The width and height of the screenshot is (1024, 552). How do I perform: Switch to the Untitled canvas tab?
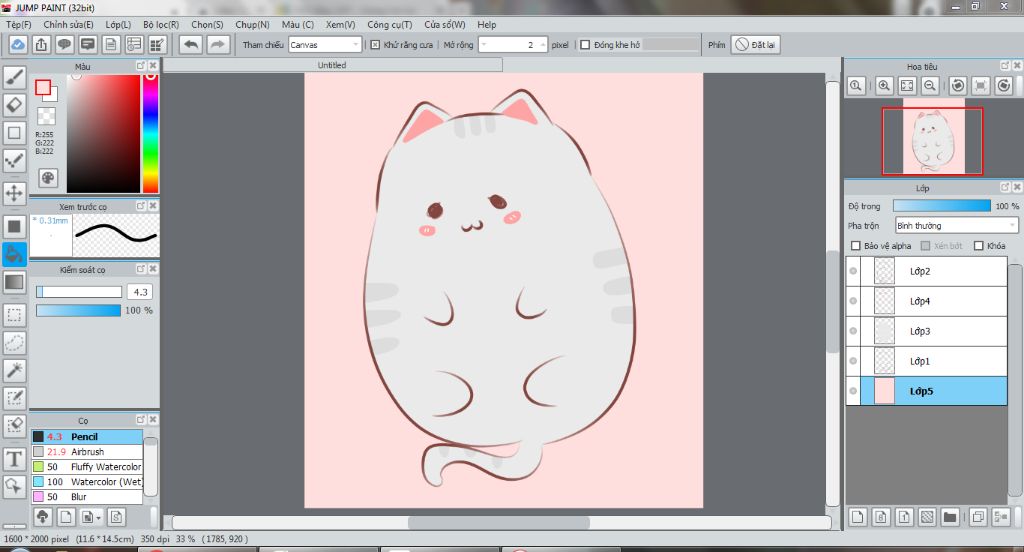[332, 65]
